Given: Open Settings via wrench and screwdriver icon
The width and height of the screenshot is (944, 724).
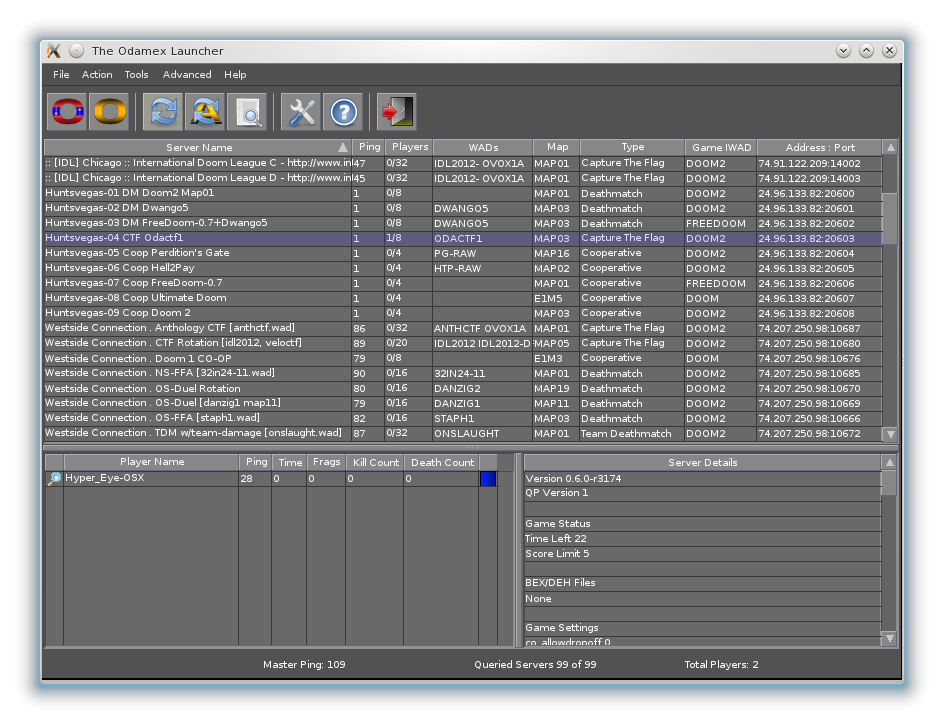Looking at the screenshot, I should click(x=301, y=112).
